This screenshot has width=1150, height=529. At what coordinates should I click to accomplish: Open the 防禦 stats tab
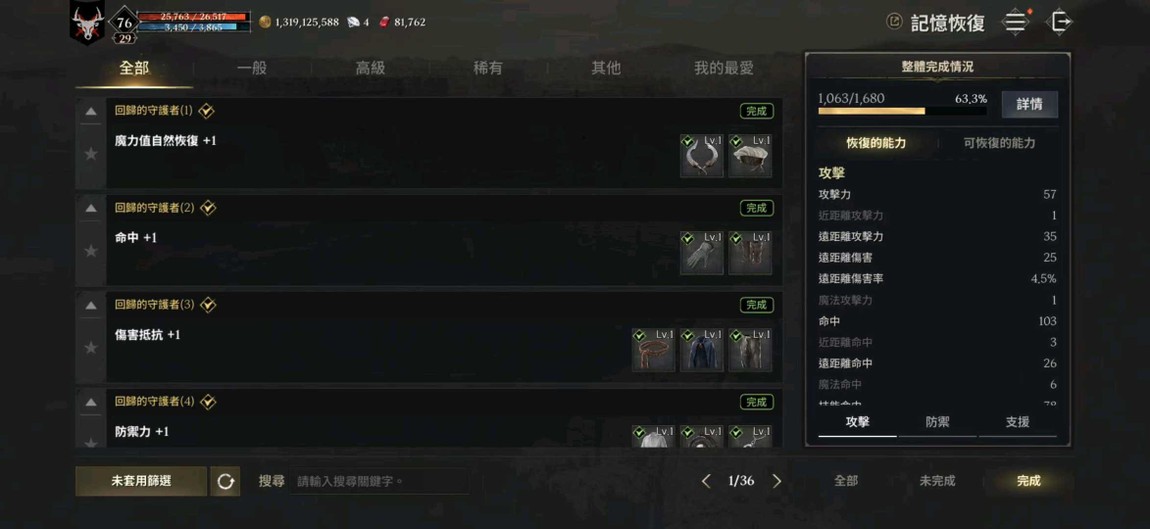click(x=937, y=422)
